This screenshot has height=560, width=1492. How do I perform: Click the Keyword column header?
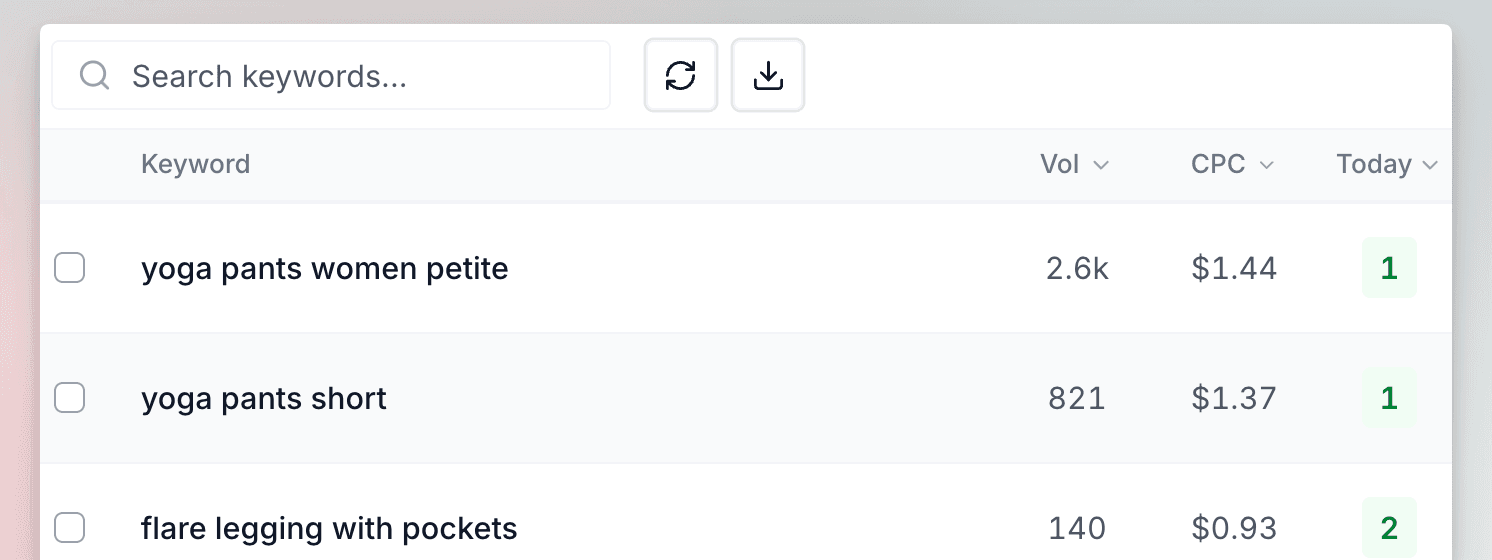[195, 164]
